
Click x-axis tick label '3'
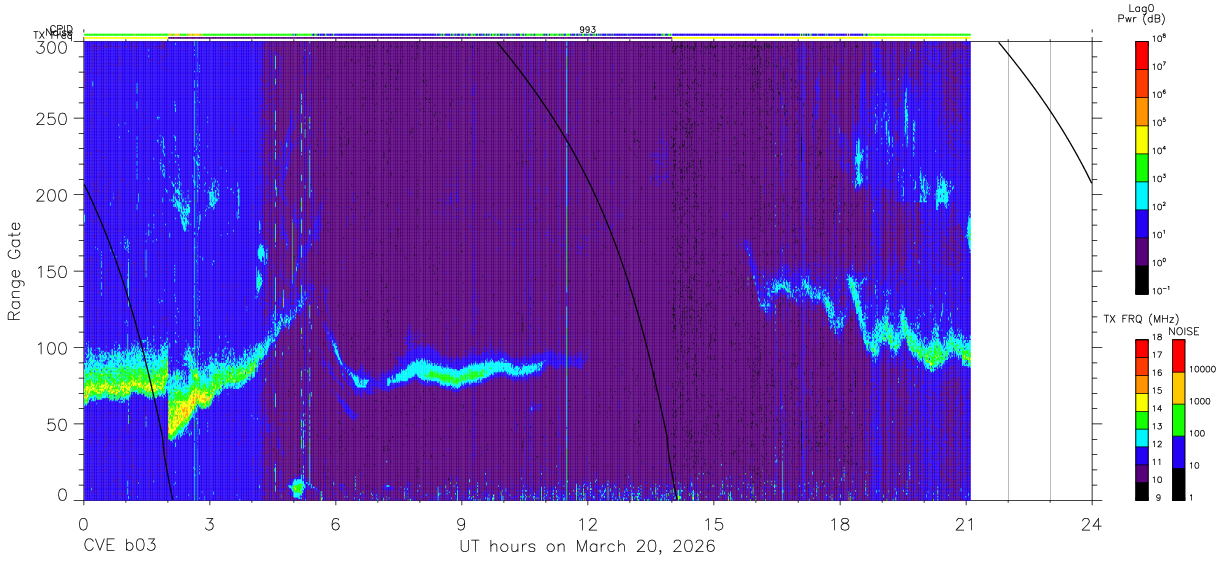[209, 524]
